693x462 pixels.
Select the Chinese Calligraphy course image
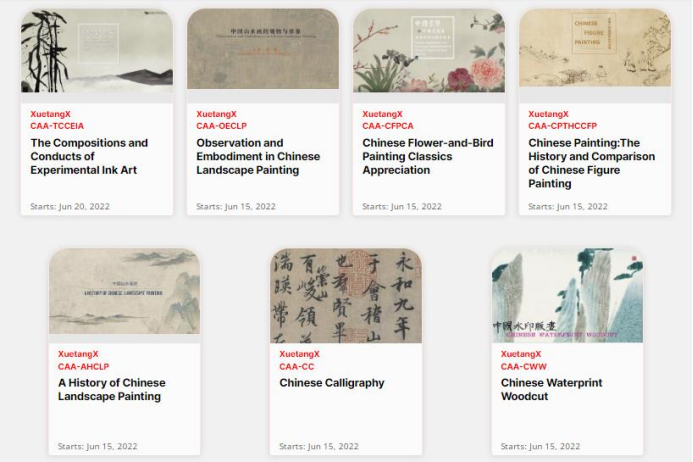coord(346,295)
